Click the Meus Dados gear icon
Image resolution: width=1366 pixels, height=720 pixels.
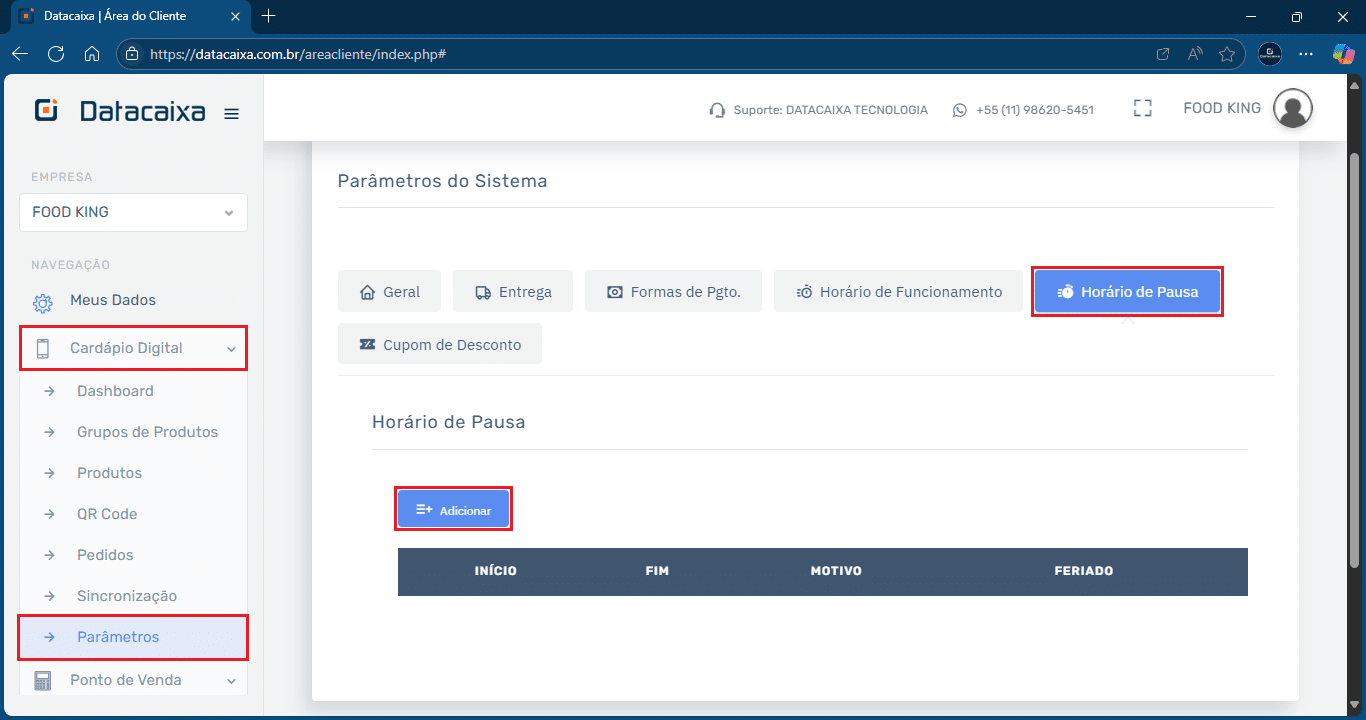(43, 302)
